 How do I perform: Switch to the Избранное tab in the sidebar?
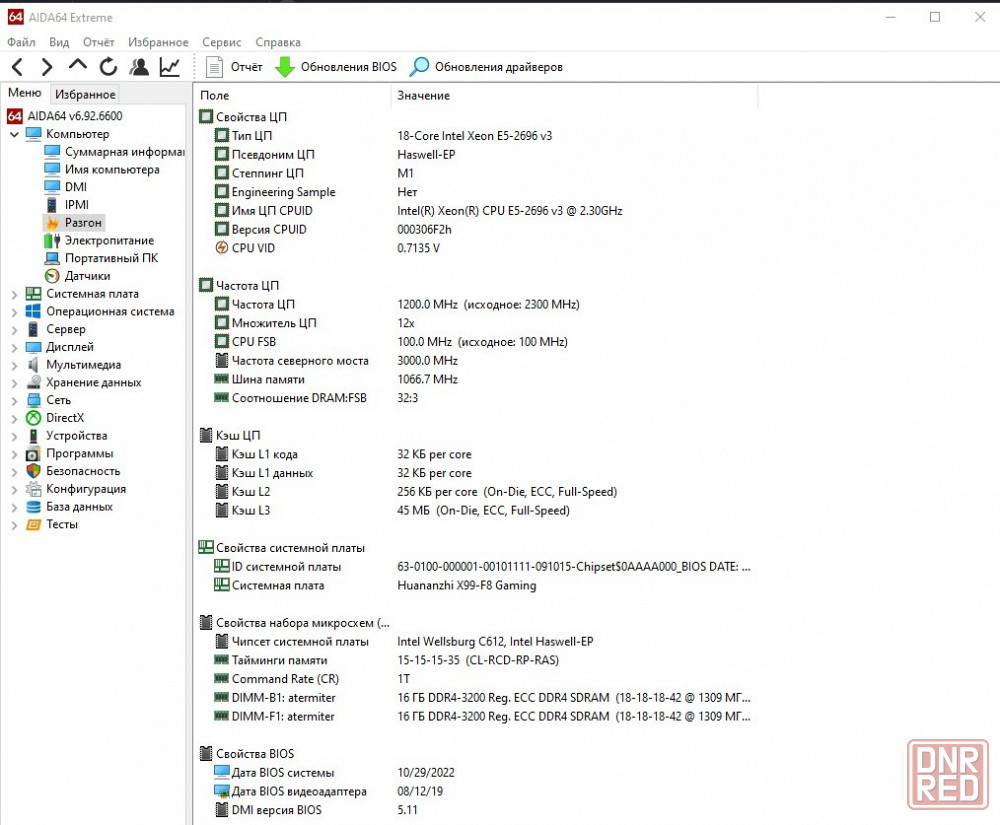click(x=85, y=94)
